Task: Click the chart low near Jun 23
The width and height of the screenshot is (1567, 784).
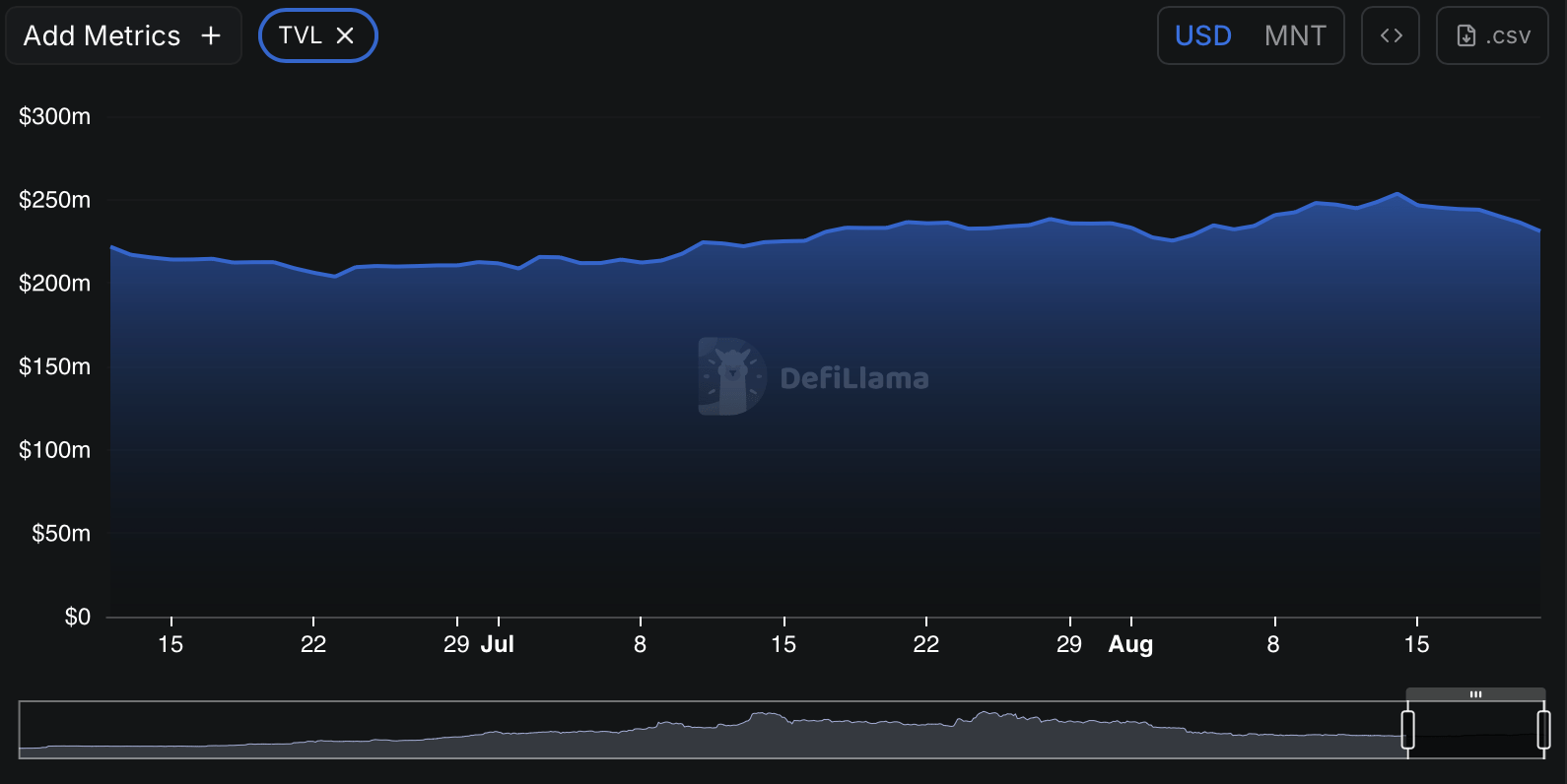Action: pos(335,277)
